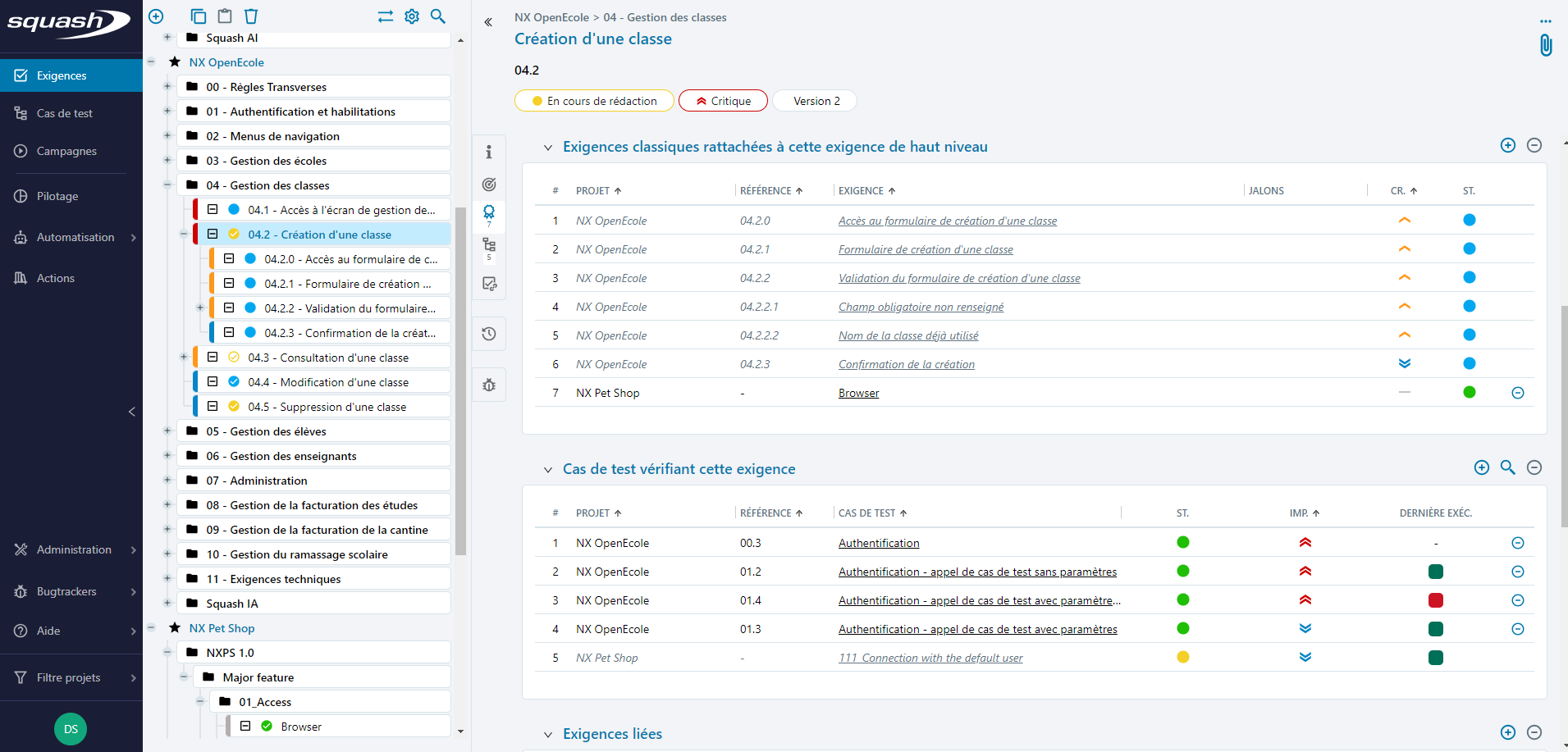Collapse the left navigation sidebar arrow
Viewport: 1568px width, 752px height.
132,412
